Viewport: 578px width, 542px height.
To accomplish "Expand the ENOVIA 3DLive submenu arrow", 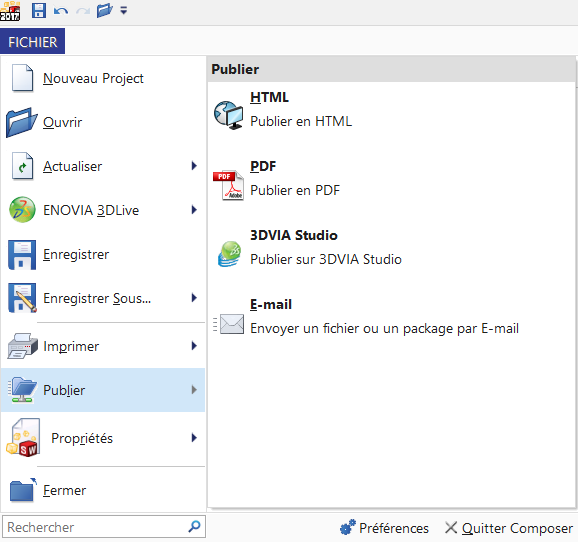I will point(194,210).
